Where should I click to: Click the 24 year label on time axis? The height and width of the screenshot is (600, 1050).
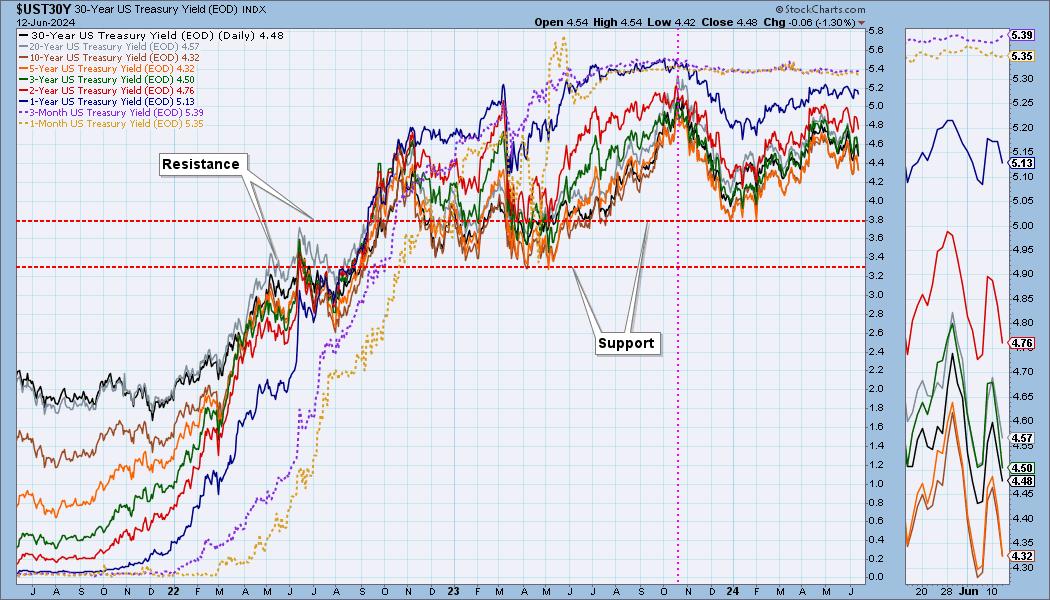tap(733, 592)
